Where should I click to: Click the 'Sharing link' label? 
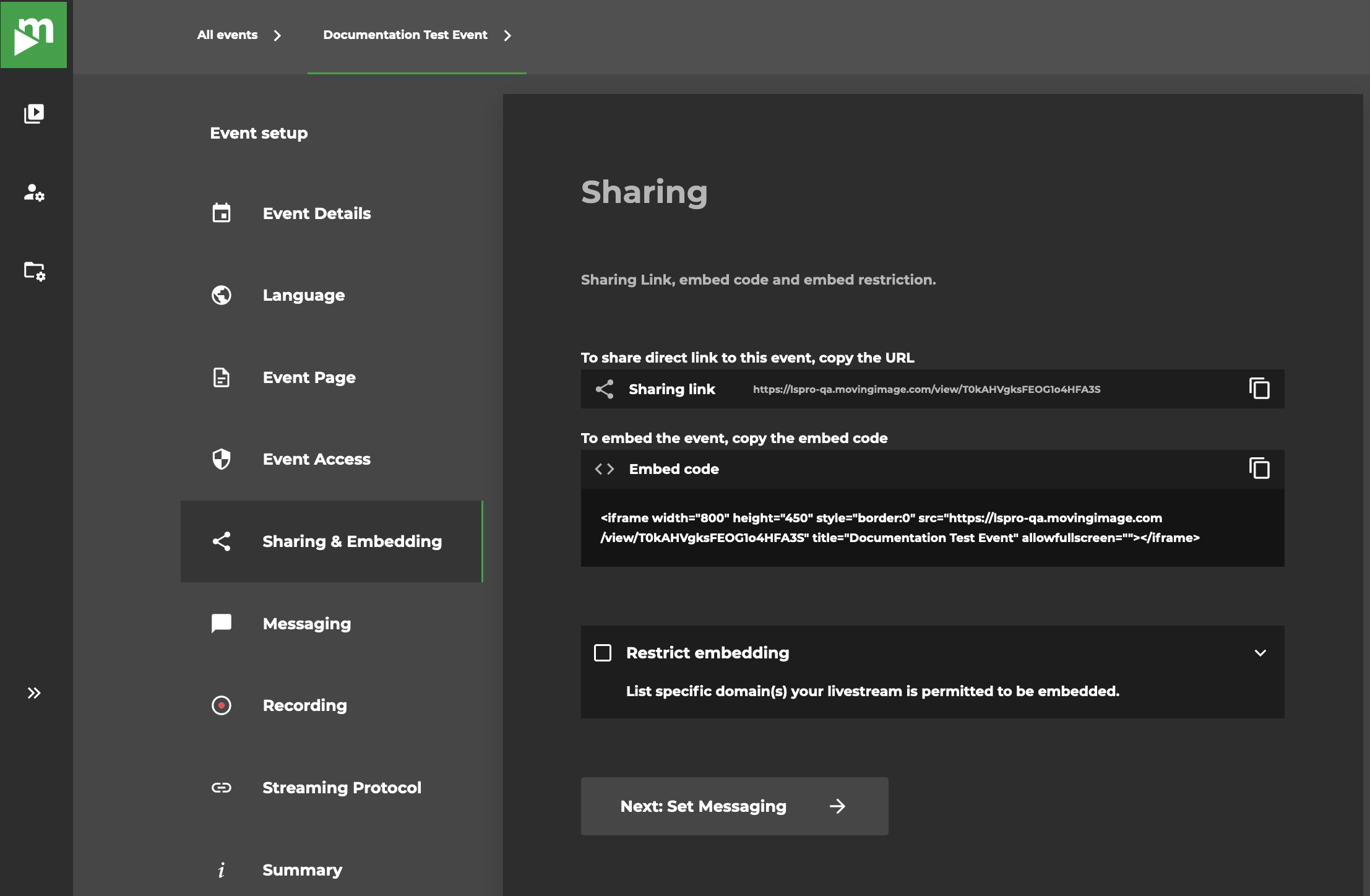[672, 389]
